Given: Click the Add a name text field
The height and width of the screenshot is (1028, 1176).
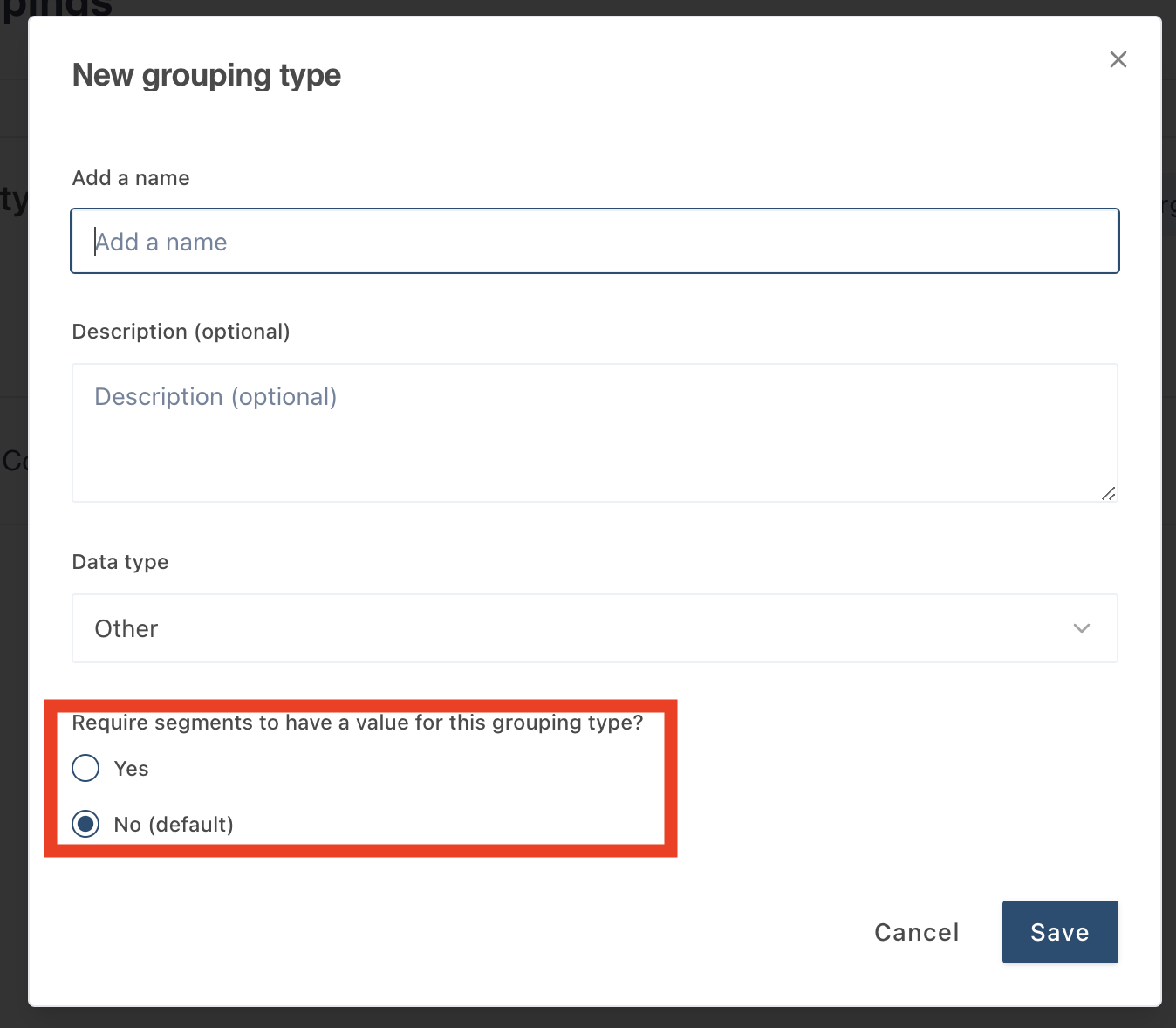Looking at the screenshot, I should pyautogui.click(x=594, y=241).
